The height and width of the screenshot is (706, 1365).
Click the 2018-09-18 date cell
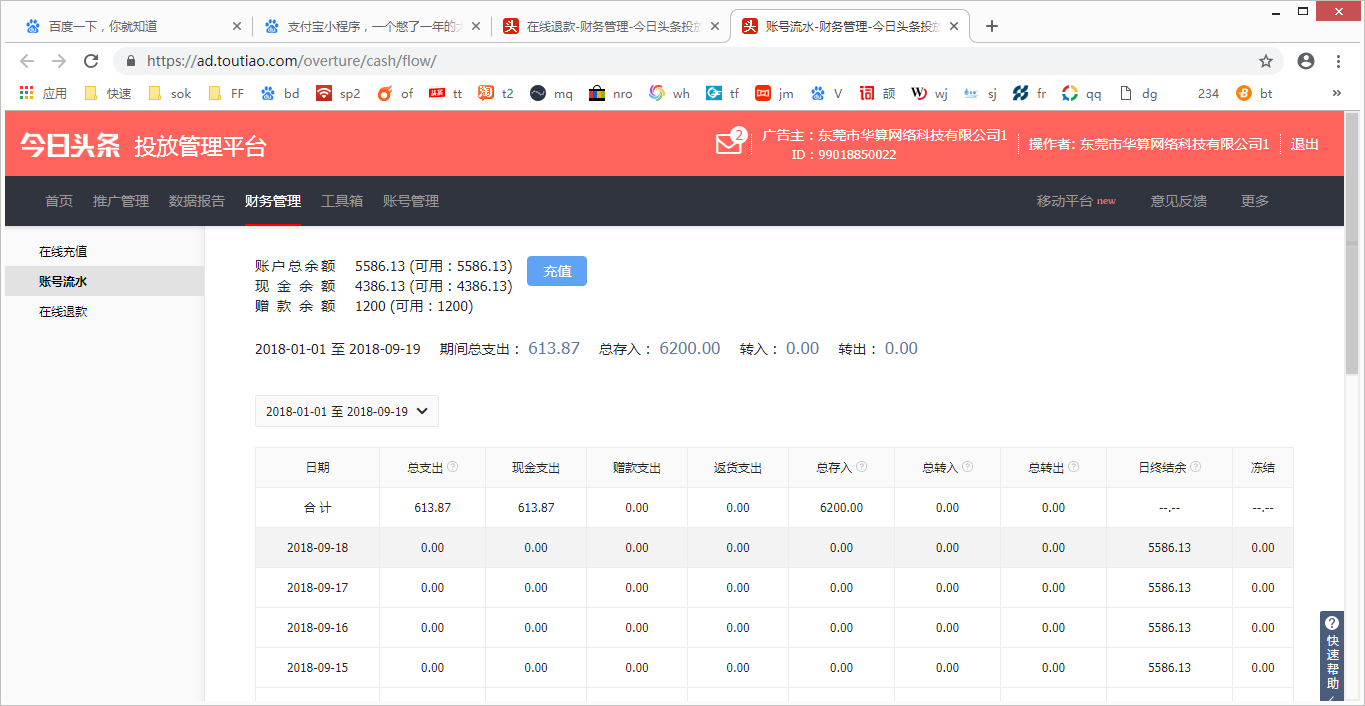[317, 548]
